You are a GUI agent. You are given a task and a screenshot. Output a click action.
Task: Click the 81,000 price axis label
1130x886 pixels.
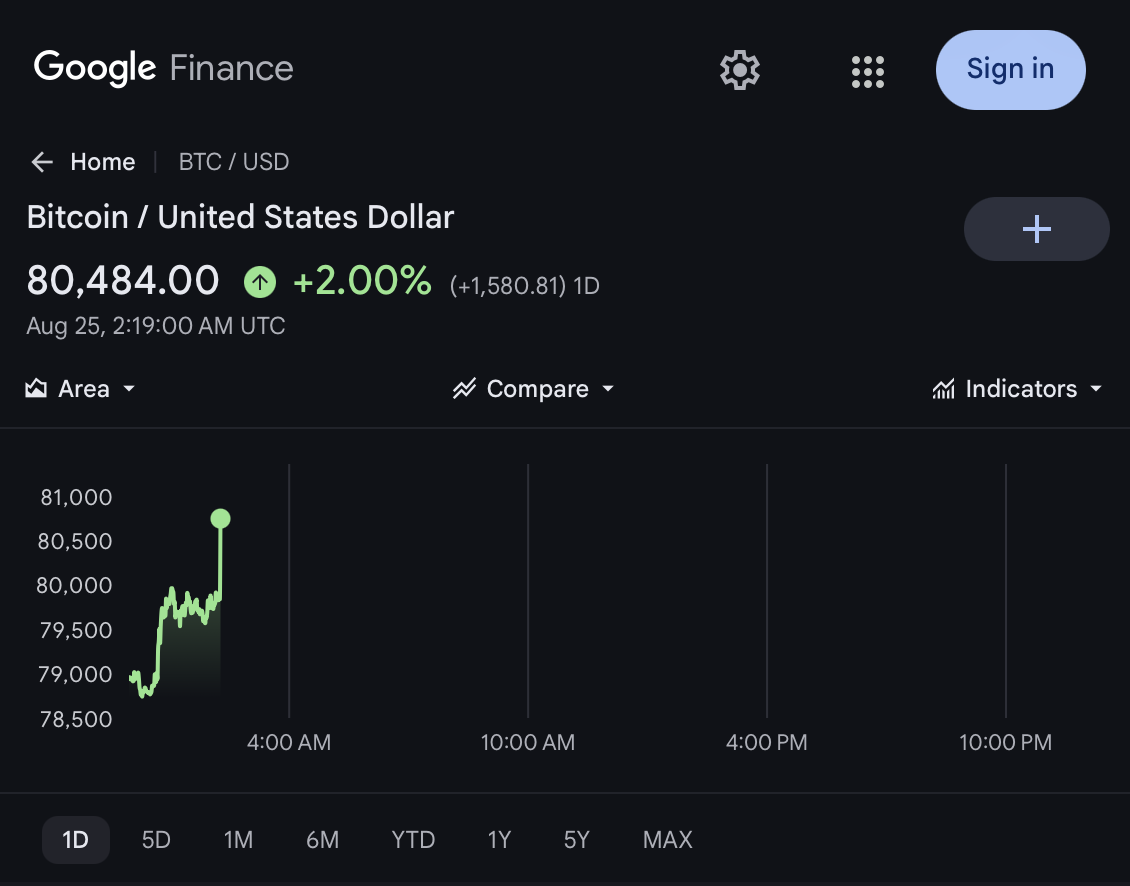click(x=76, y=497)
